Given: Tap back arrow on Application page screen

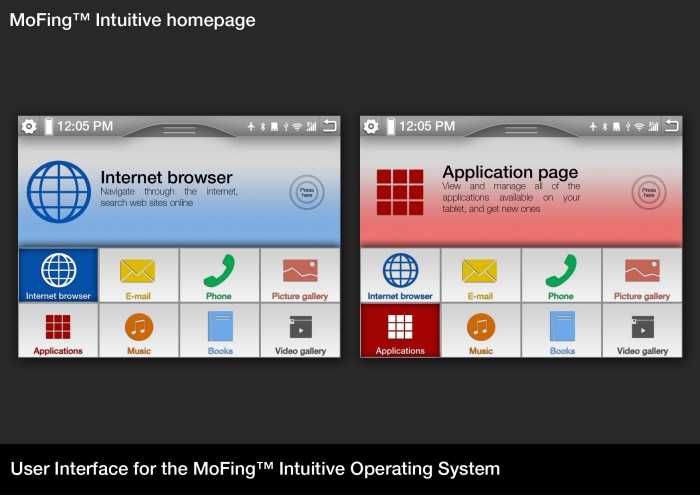Looking at the screenshot, I should tap(669, 126).
